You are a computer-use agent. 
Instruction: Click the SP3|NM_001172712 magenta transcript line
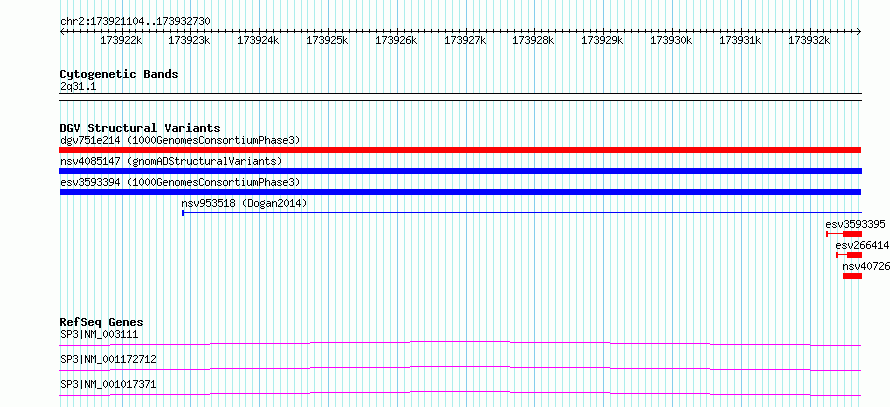pos(460,368)
